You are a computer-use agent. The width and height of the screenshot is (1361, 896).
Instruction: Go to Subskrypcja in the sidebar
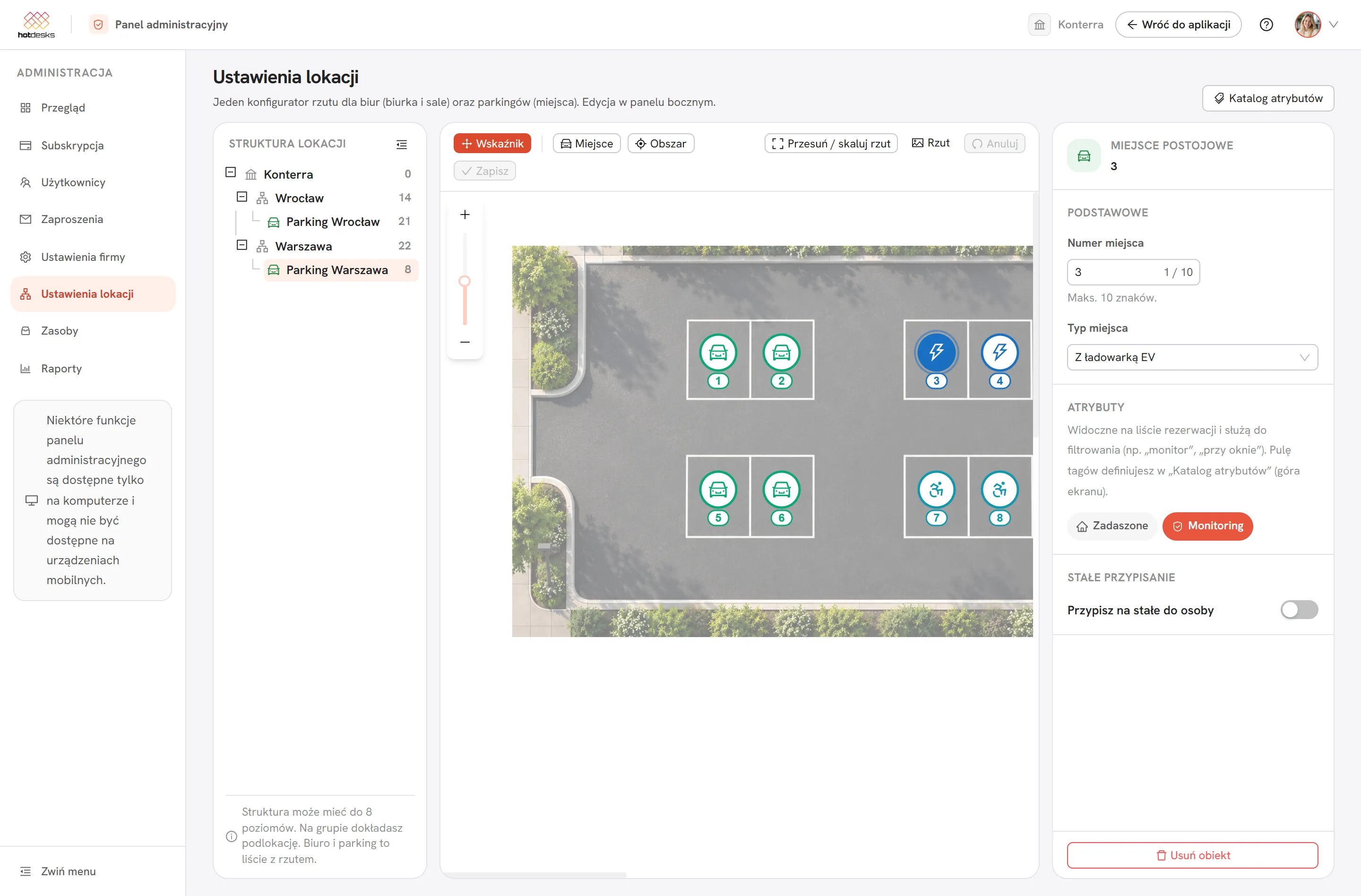[x=93, y=145]
